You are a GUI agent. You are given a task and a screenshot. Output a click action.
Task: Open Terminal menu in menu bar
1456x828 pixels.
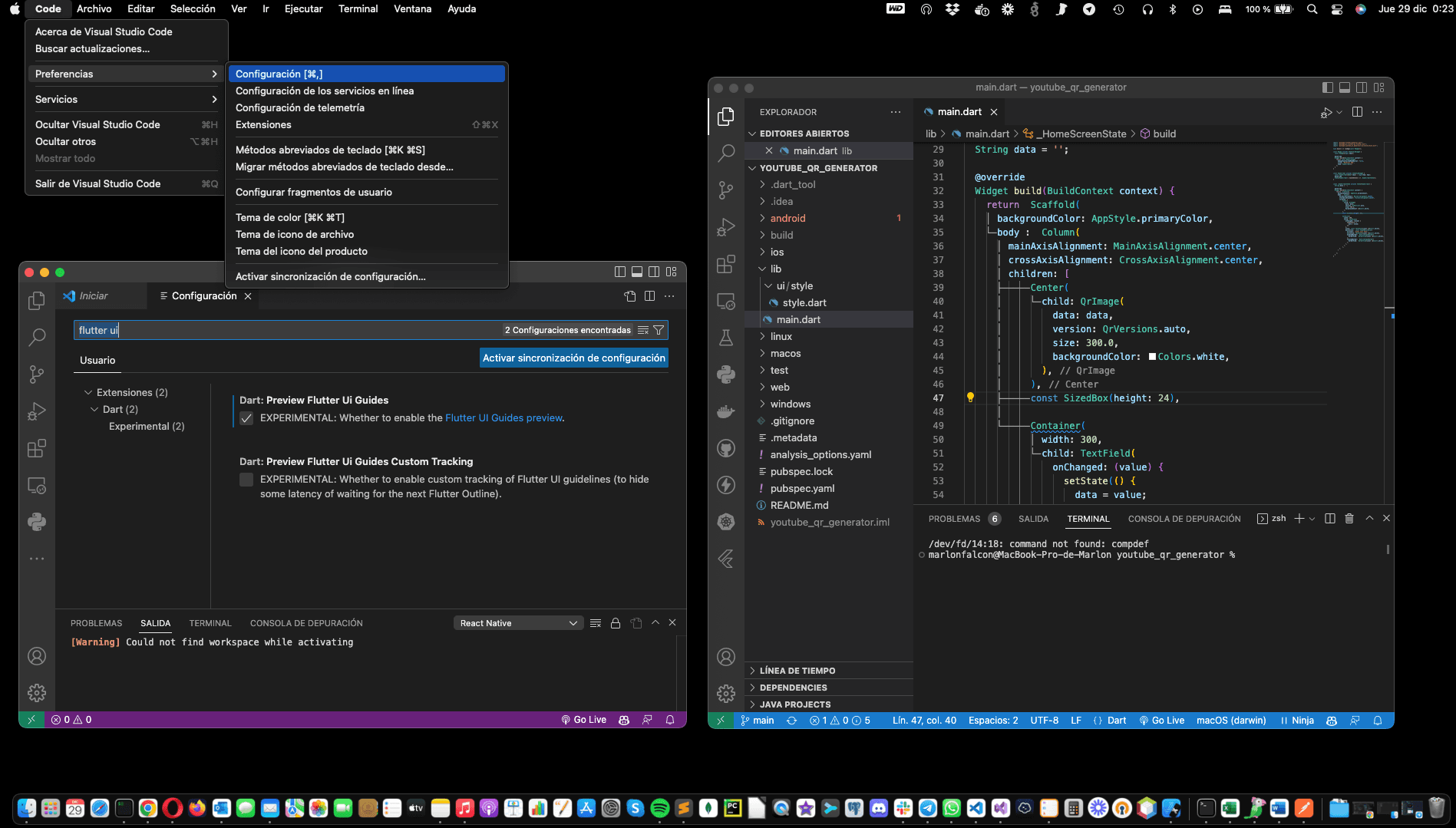point(358,8)
